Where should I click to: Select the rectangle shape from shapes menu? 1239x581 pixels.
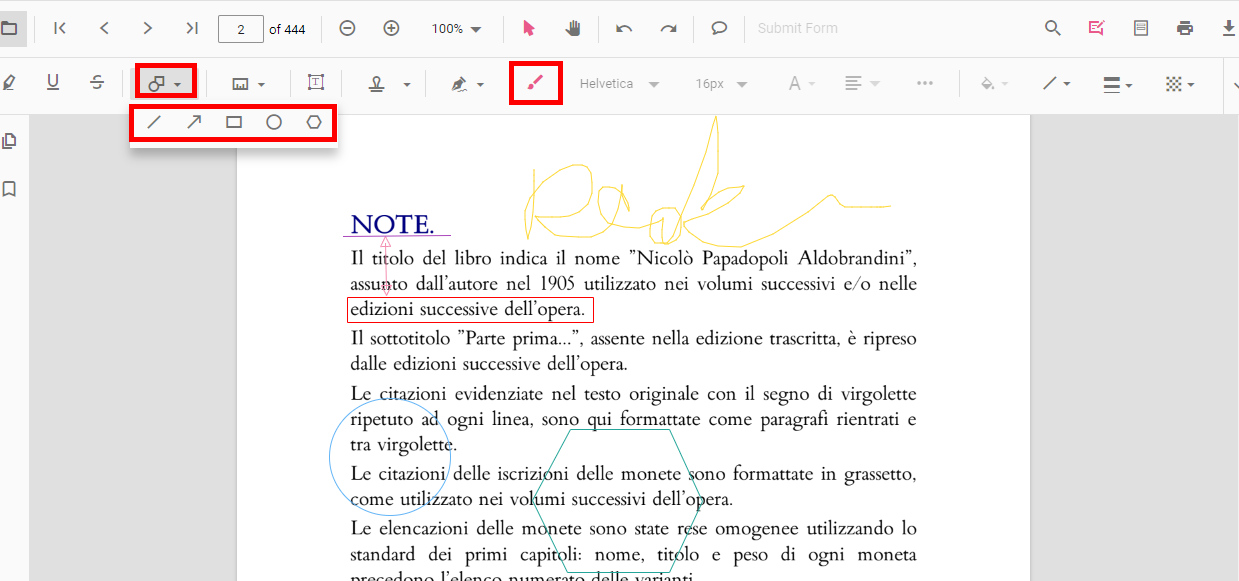tap(234, 122)
